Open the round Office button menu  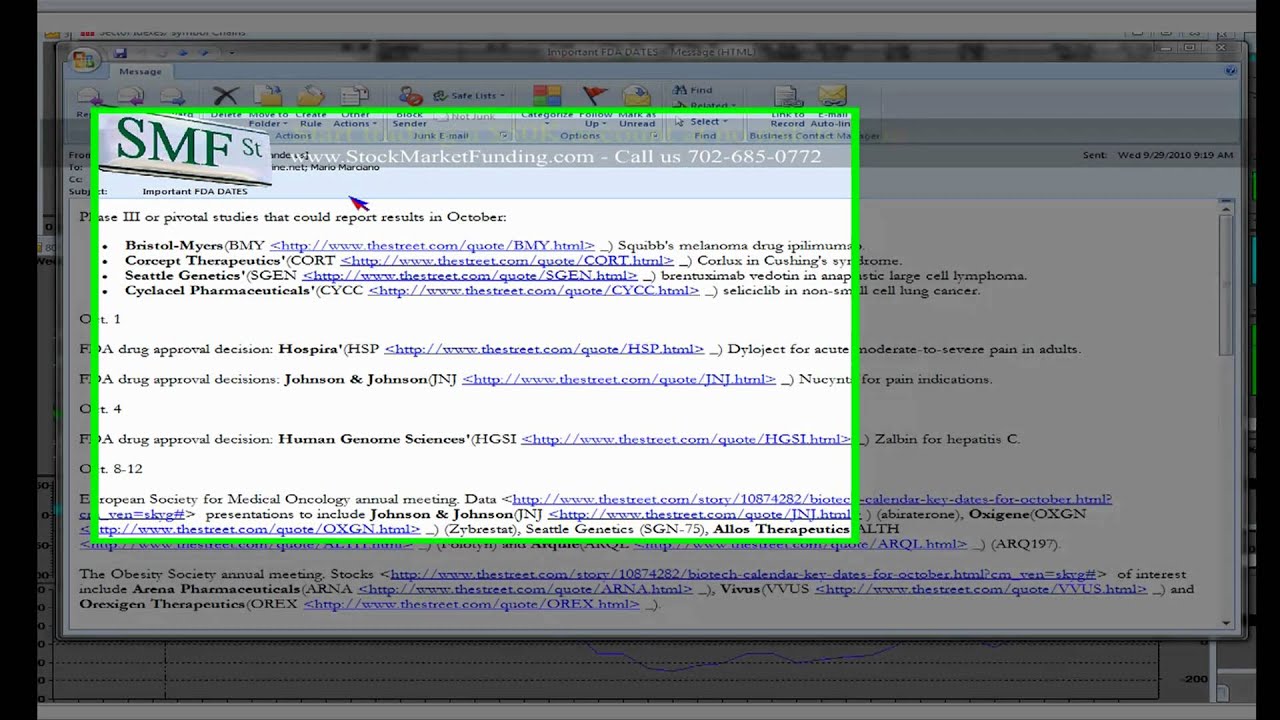pyautogui.click(x=83, y=59)
